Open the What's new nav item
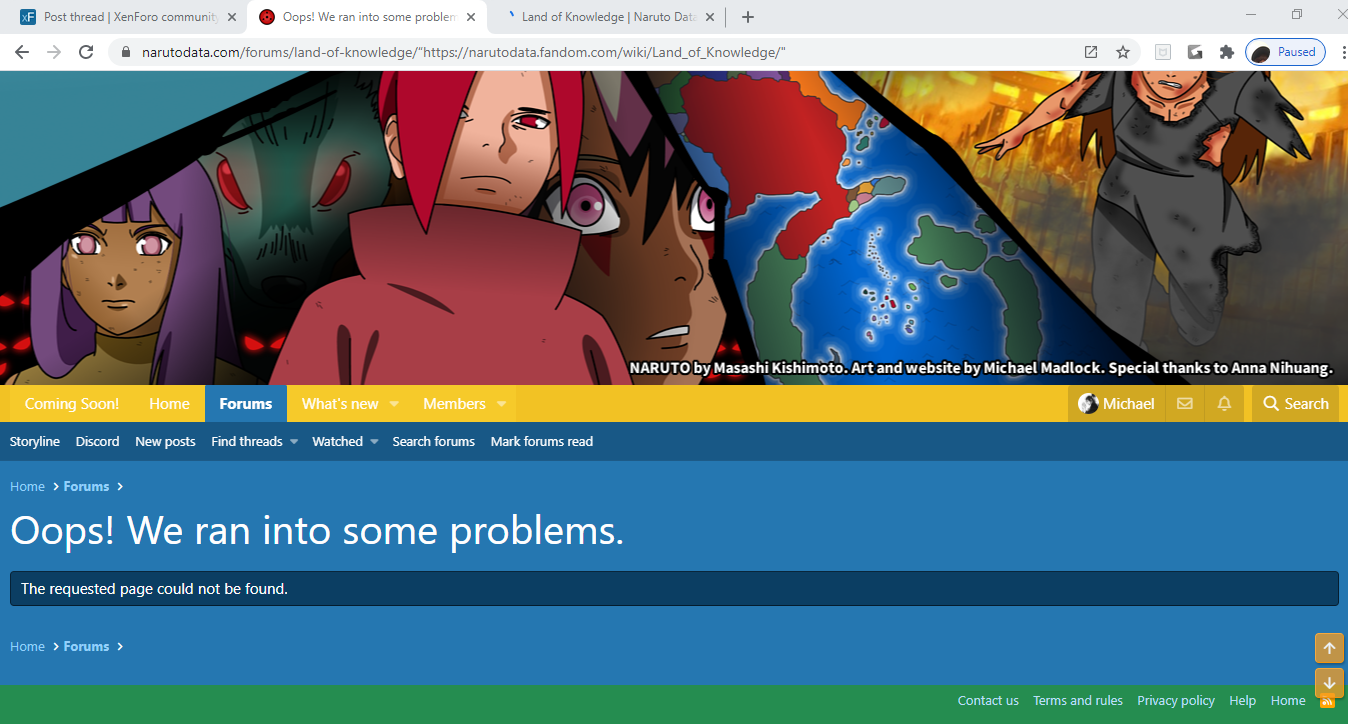The width and height of the screenshot is (1348, 724). [x=340, y=404]
